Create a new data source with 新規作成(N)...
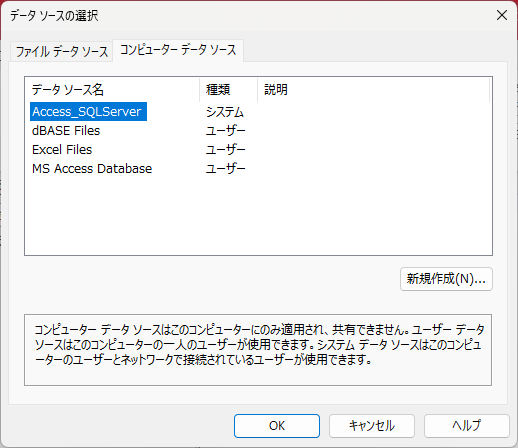This screenshot has height=448, width=518. tap(446, 279)
